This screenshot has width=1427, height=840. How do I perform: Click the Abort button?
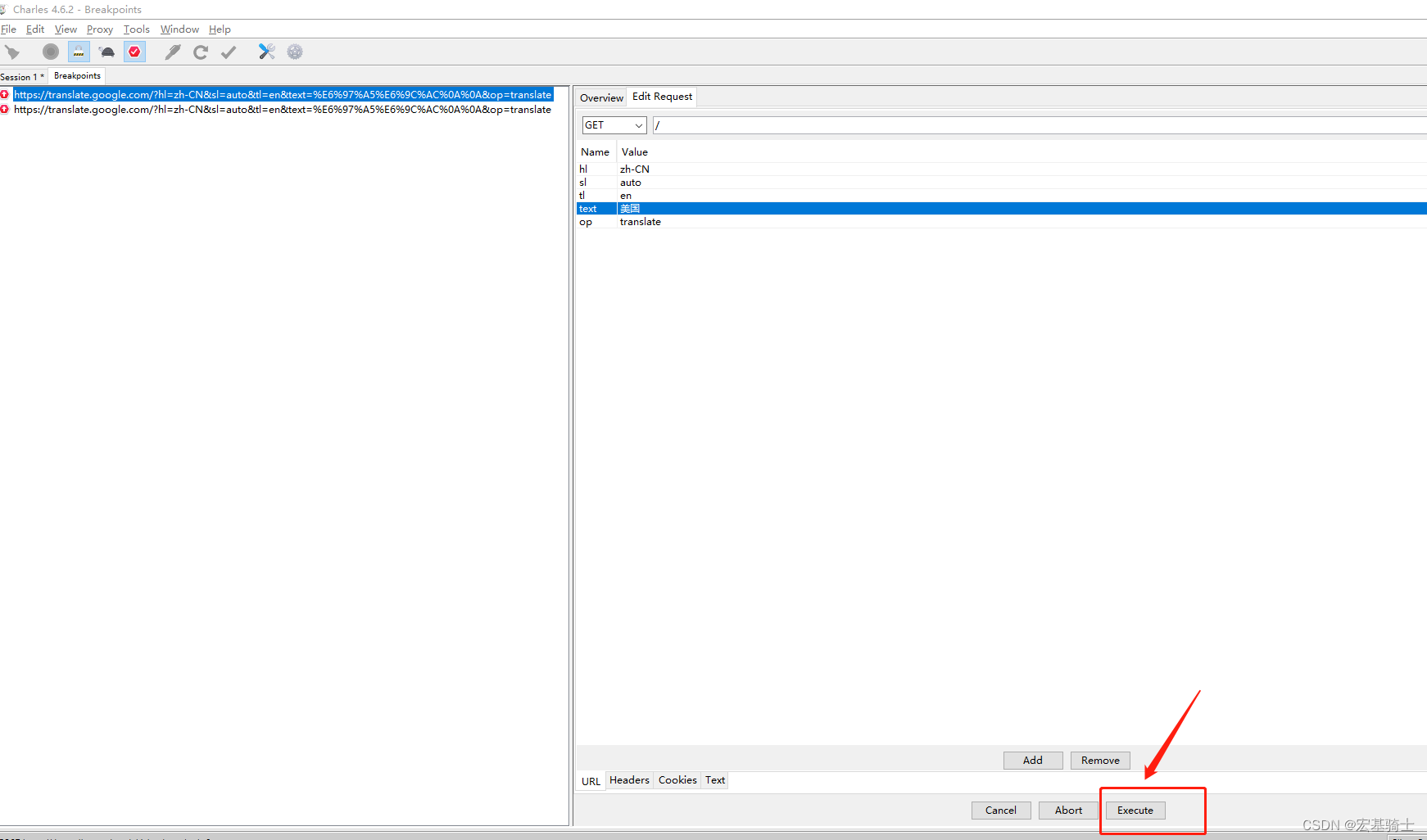point(1068,811)
